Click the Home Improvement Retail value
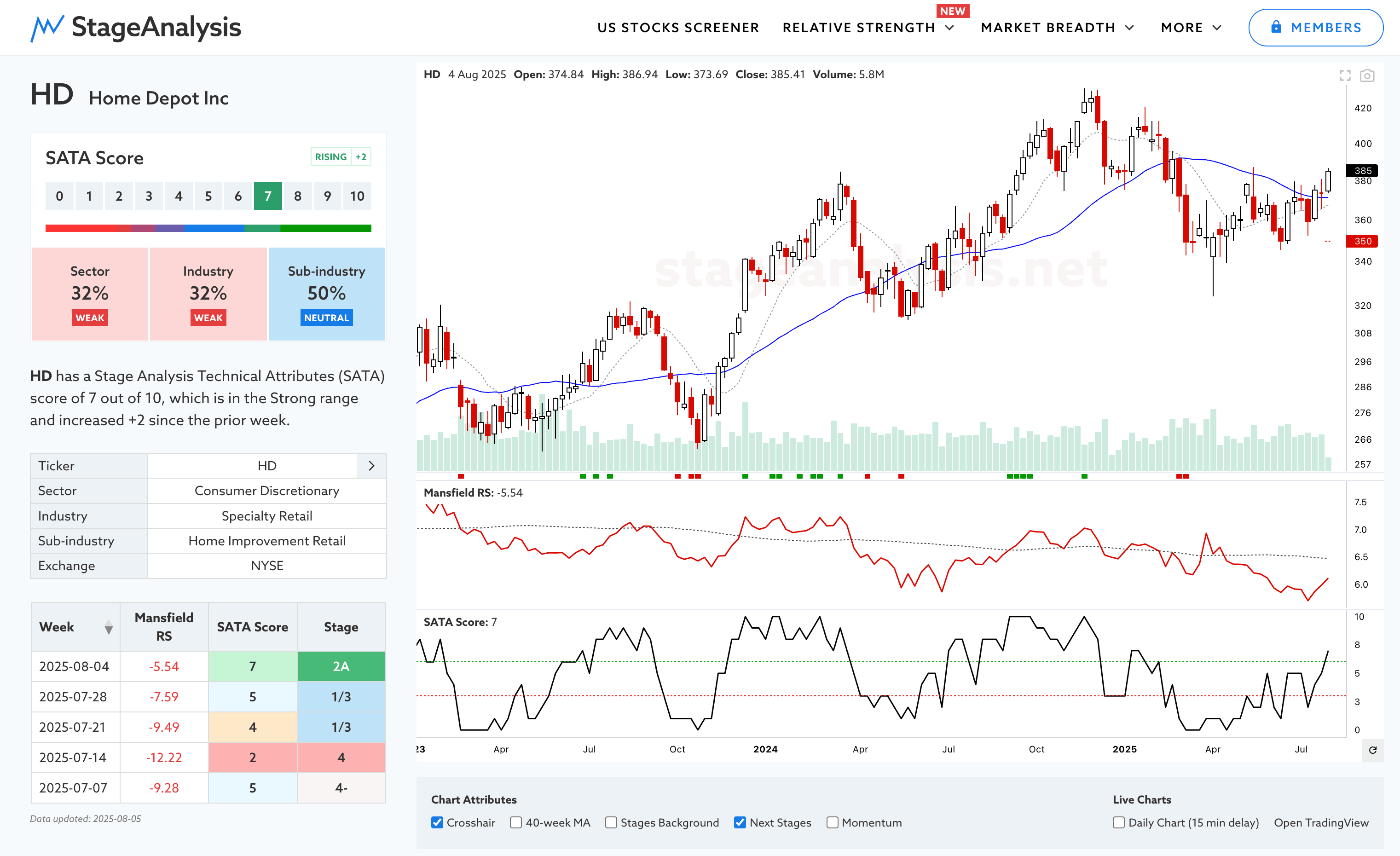This screenshot has height=856, width=1400. [x=267, y=541]
